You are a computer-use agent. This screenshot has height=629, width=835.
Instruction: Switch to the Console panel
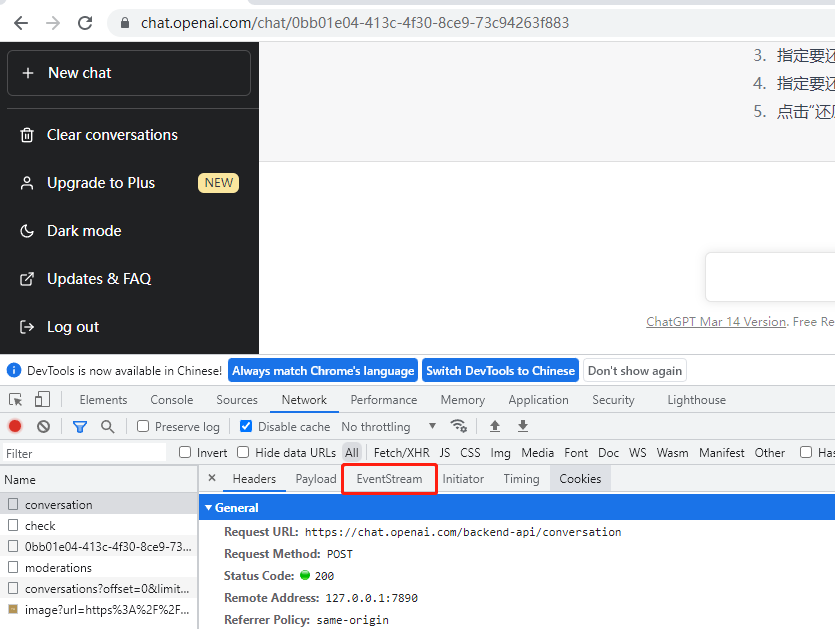(171, 399)
